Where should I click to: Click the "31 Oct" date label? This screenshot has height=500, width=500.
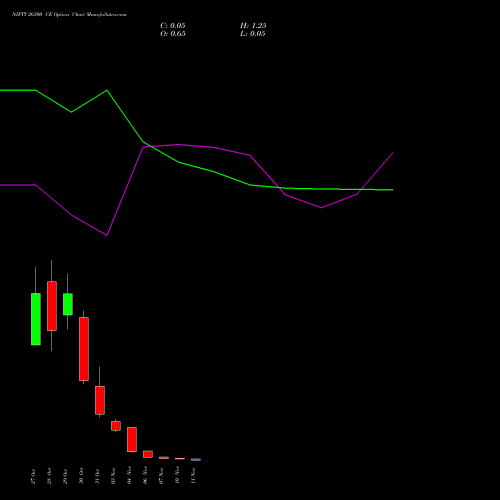coord(97,476)
